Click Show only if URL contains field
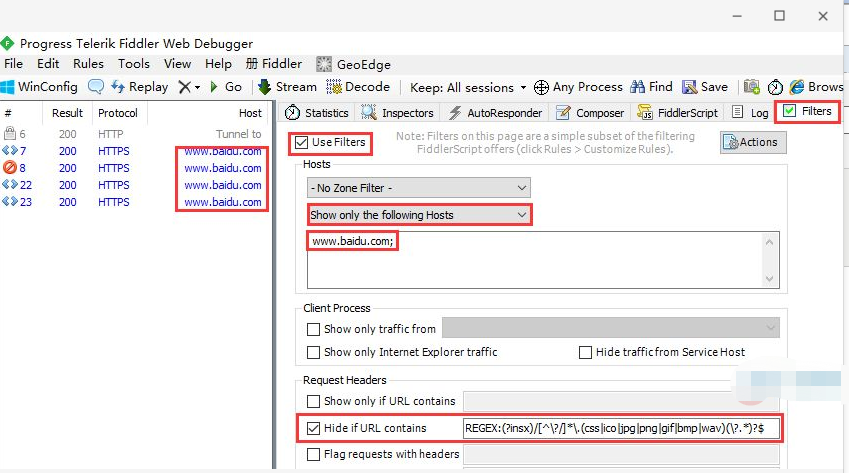Viewport: 849px width, 473px height. 621,402
